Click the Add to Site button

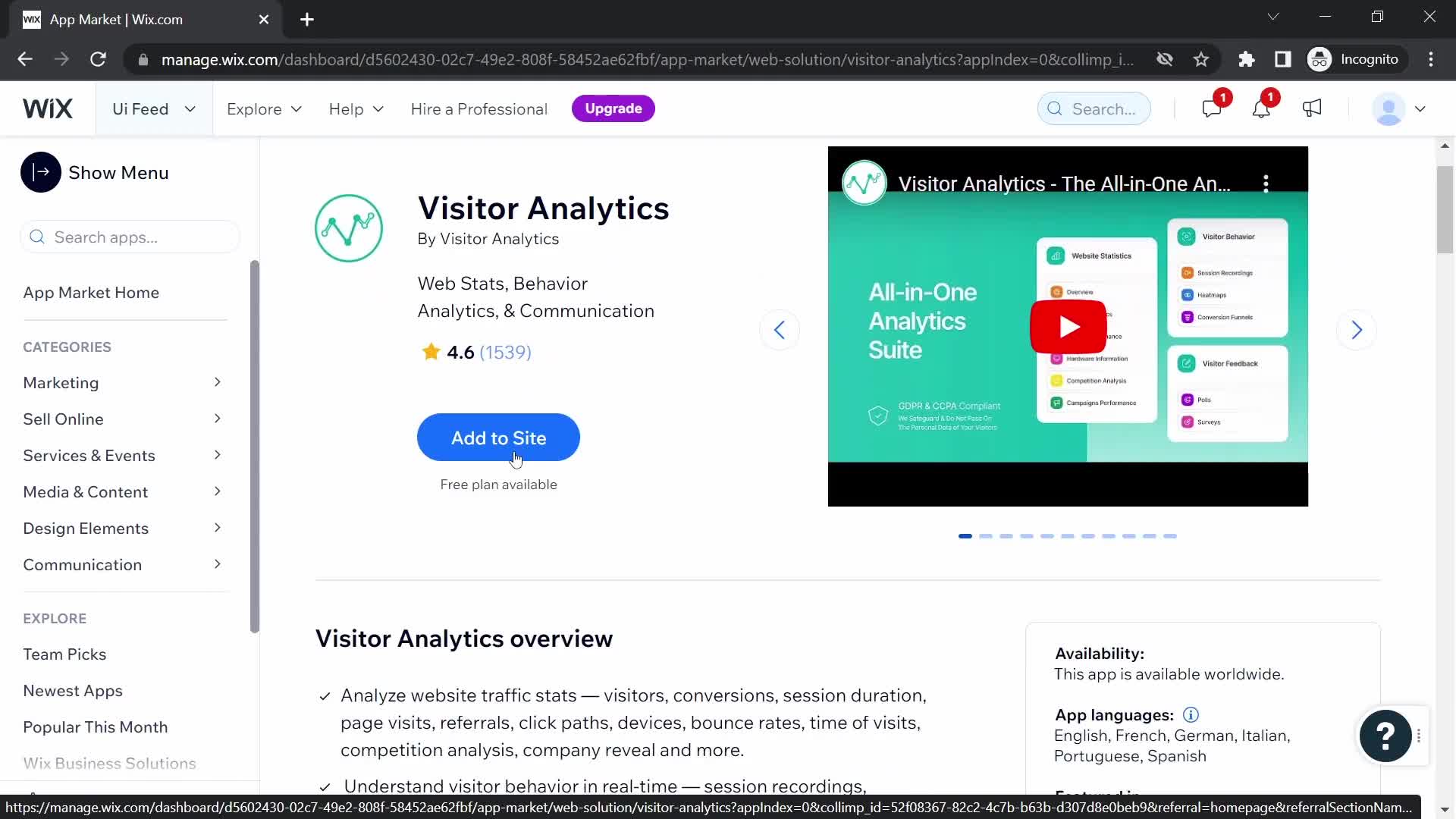tap(498, 438)
